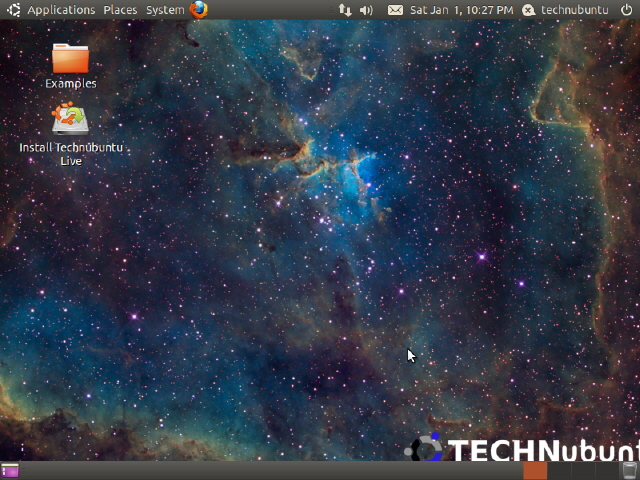The image size is (640, 480).
Task: Select the Examples folder on desktop
Action: (71, 66)
